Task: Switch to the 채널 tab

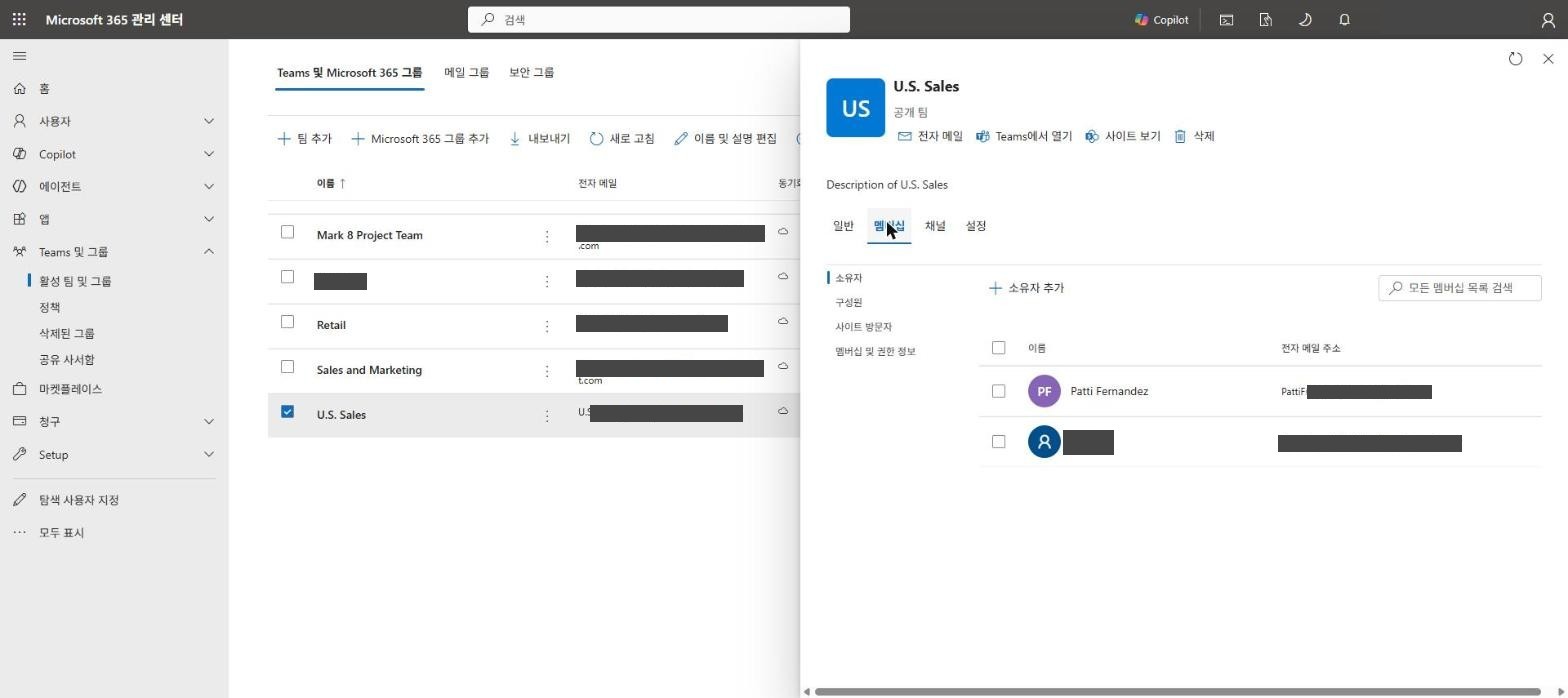Action: tap(935, 226)
